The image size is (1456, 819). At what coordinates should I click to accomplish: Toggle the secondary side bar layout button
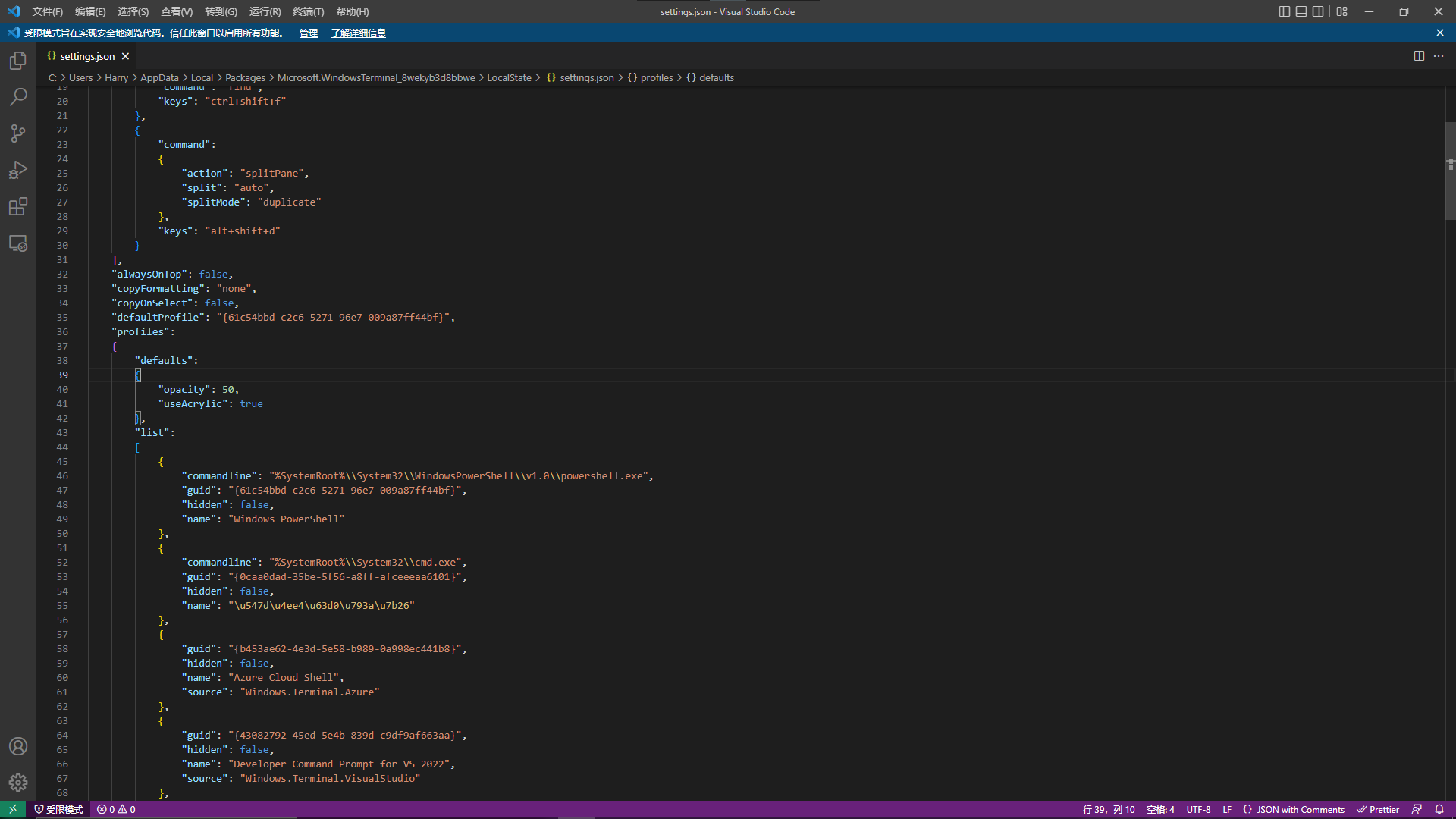[1318, 11]
